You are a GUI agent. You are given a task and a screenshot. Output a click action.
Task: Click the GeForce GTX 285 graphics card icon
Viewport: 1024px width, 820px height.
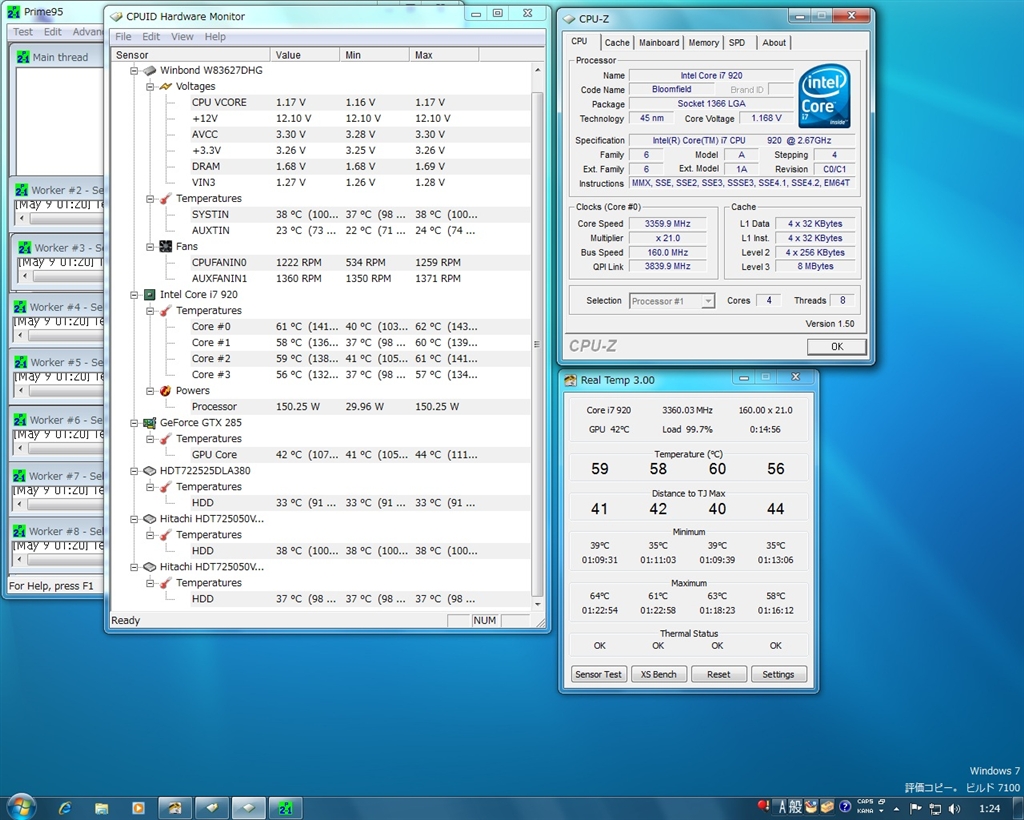click(x=150, y=422)
